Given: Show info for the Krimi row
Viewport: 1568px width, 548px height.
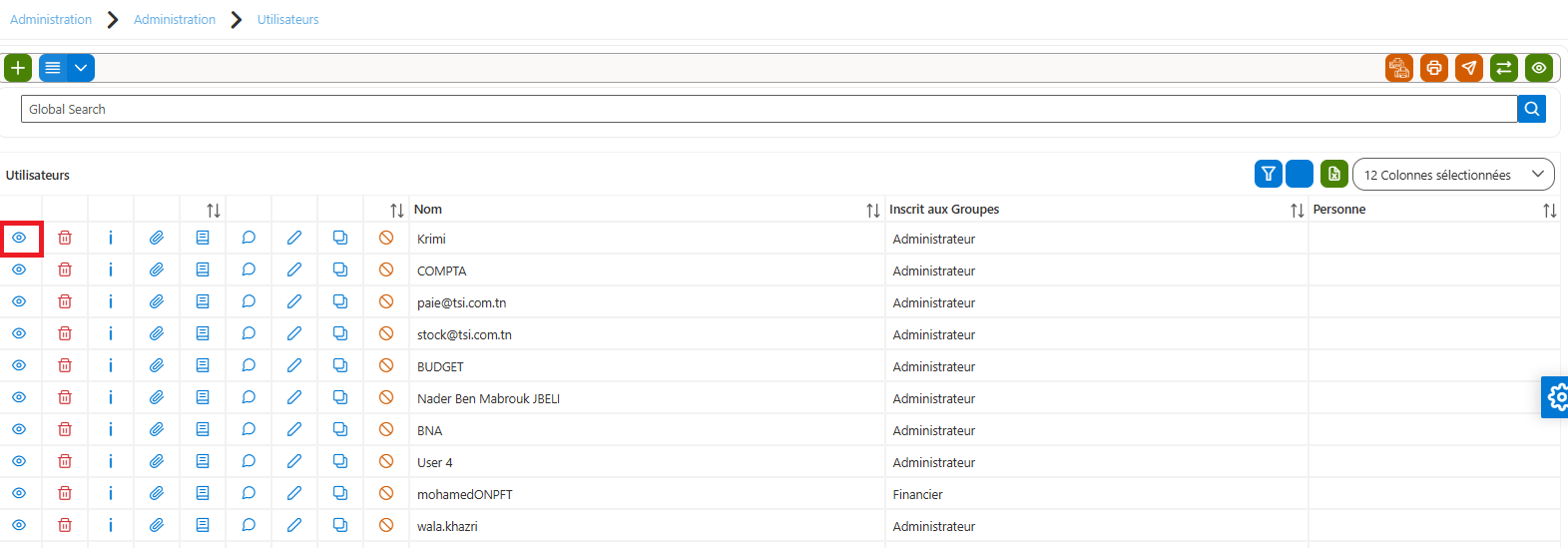Looking at the screenshot, I should pyautogui.click(x=111, y=238).
